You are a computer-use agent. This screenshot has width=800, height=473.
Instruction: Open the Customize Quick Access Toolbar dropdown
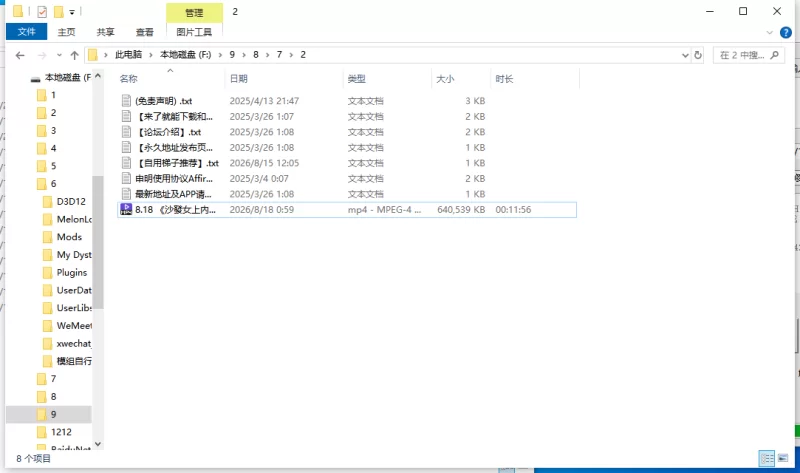(72, 12)
